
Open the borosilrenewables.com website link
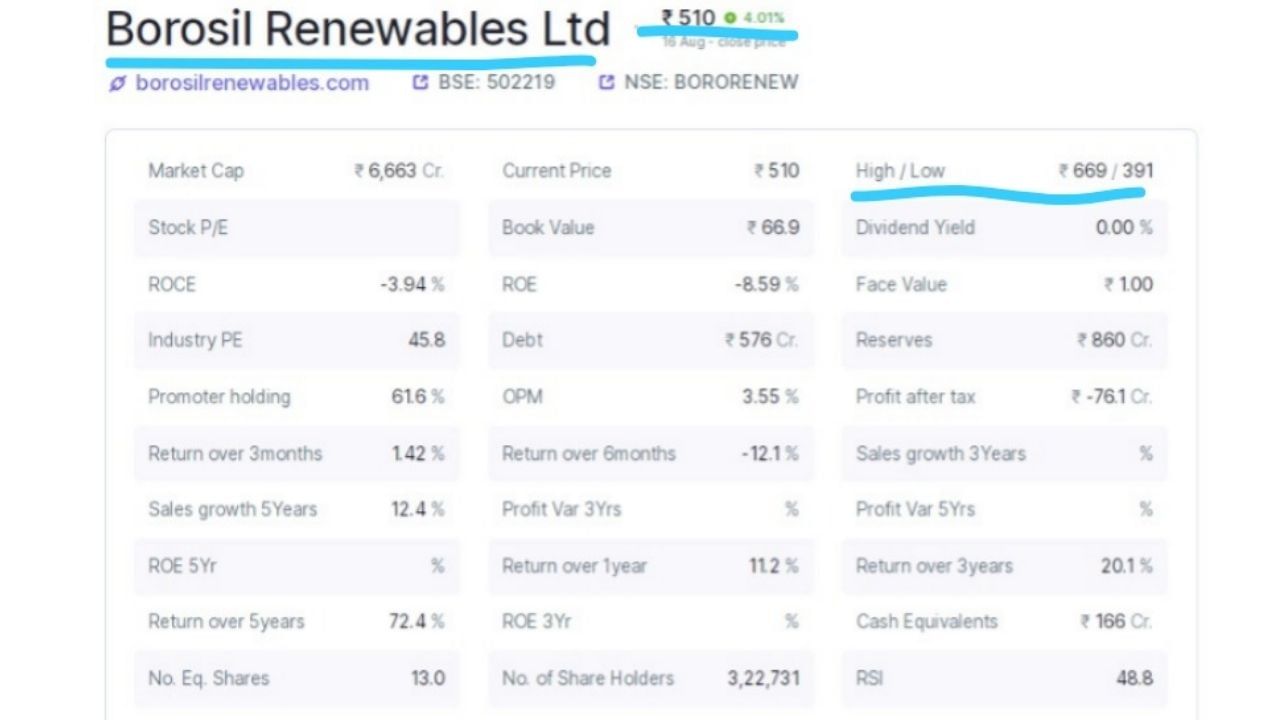pos(252,83)
